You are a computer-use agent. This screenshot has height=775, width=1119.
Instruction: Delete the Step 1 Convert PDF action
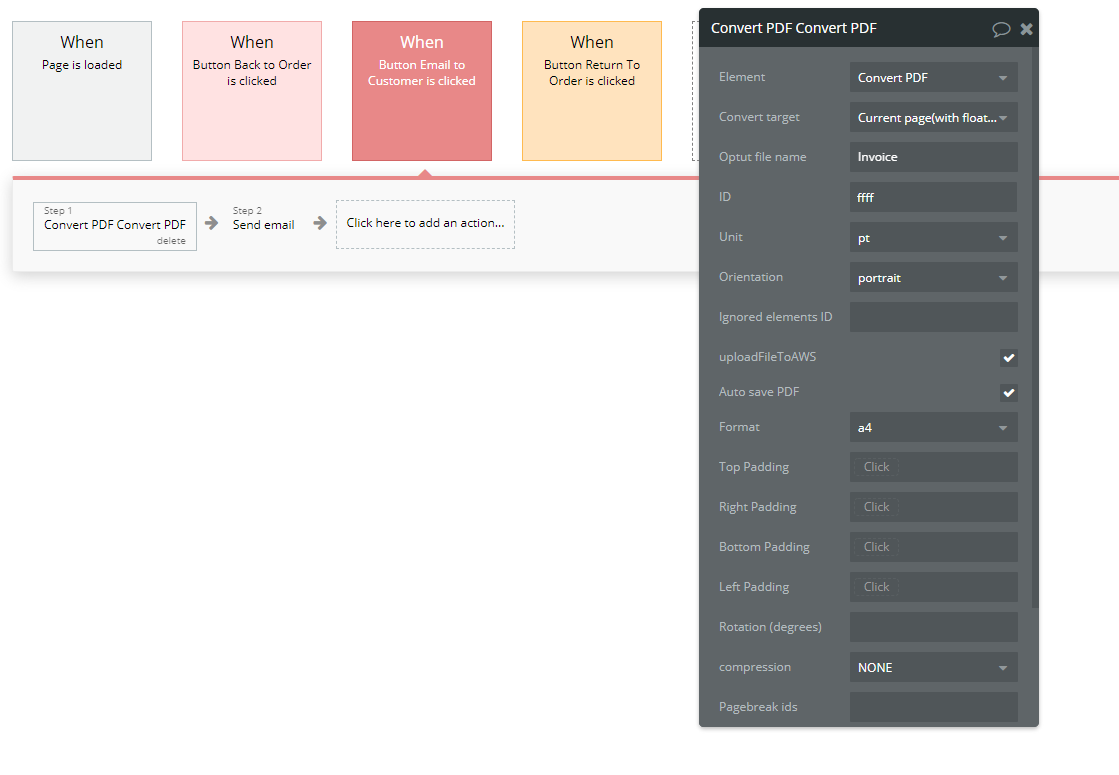[171, 241]
